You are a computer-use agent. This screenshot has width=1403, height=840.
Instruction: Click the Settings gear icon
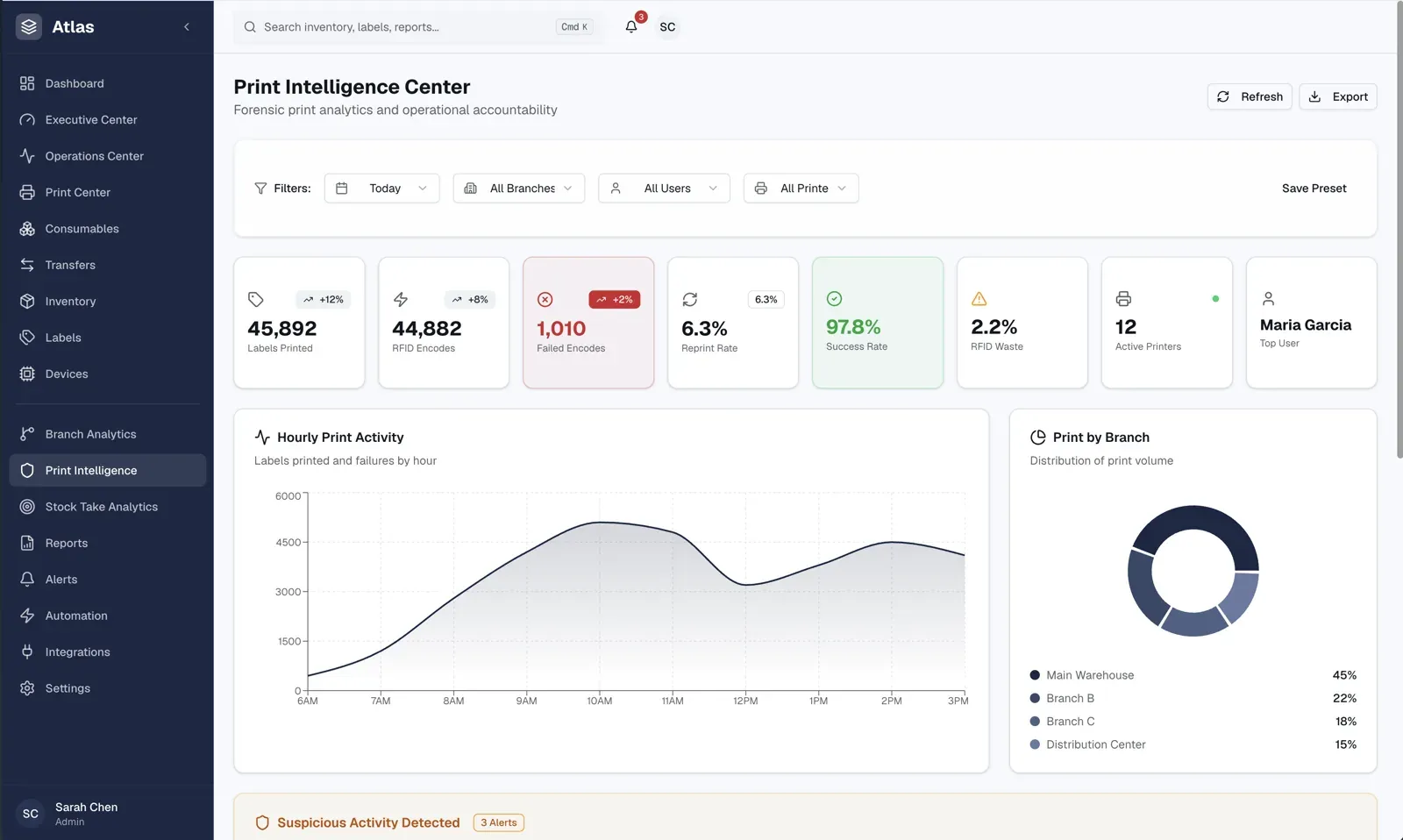pyautogui.click(x=27, y=689)
